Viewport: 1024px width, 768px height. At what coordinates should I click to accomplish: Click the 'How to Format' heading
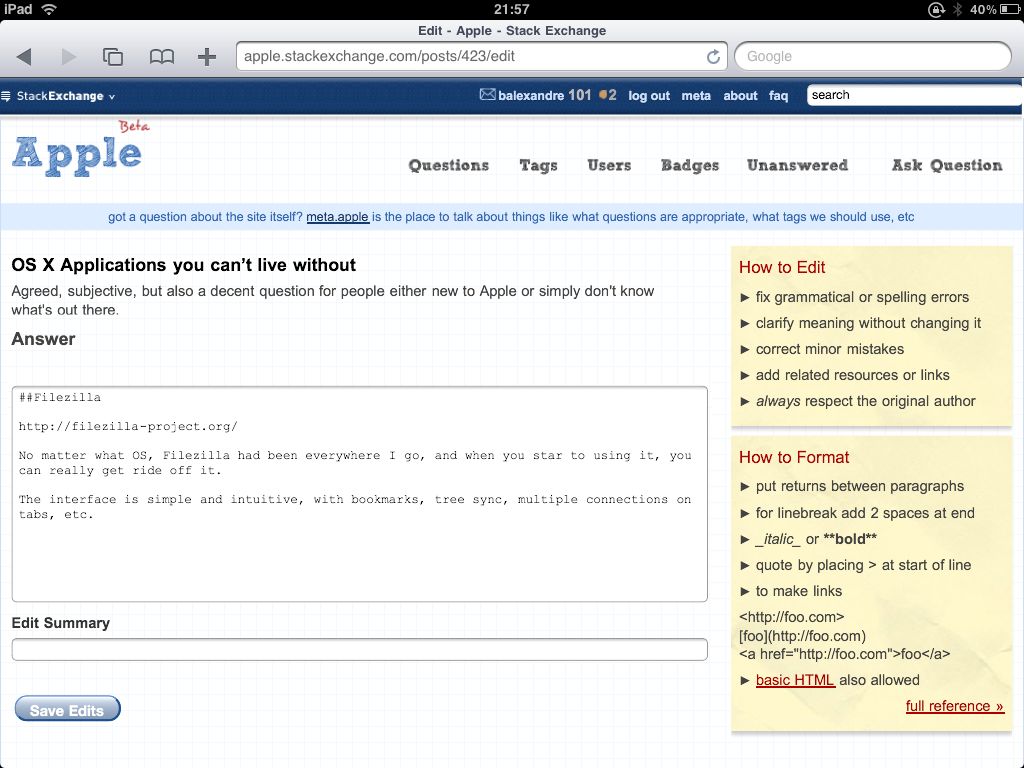794,457
